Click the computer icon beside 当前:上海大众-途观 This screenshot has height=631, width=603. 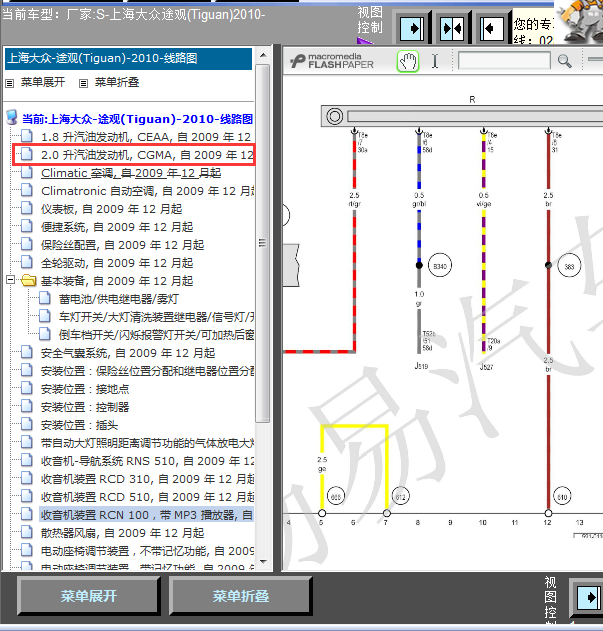point(12,118)
